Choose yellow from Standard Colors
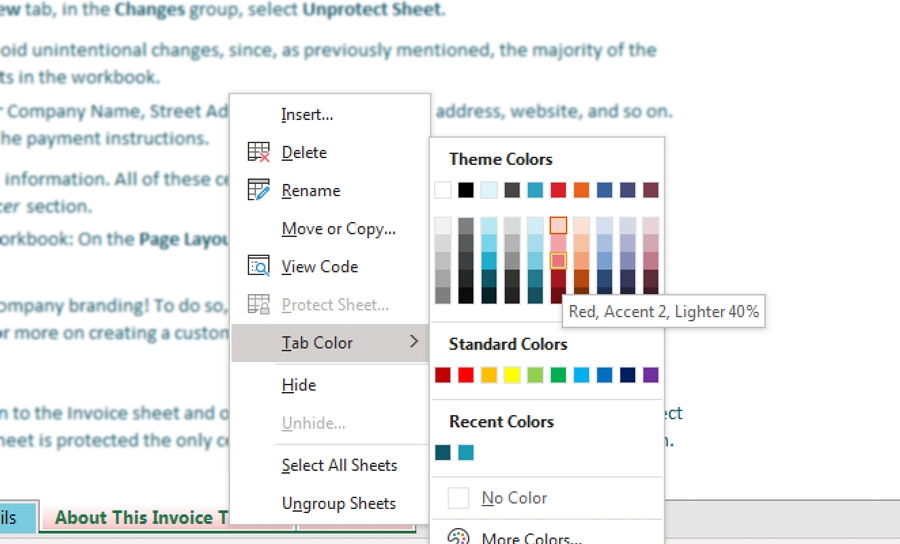 point(512,376)
